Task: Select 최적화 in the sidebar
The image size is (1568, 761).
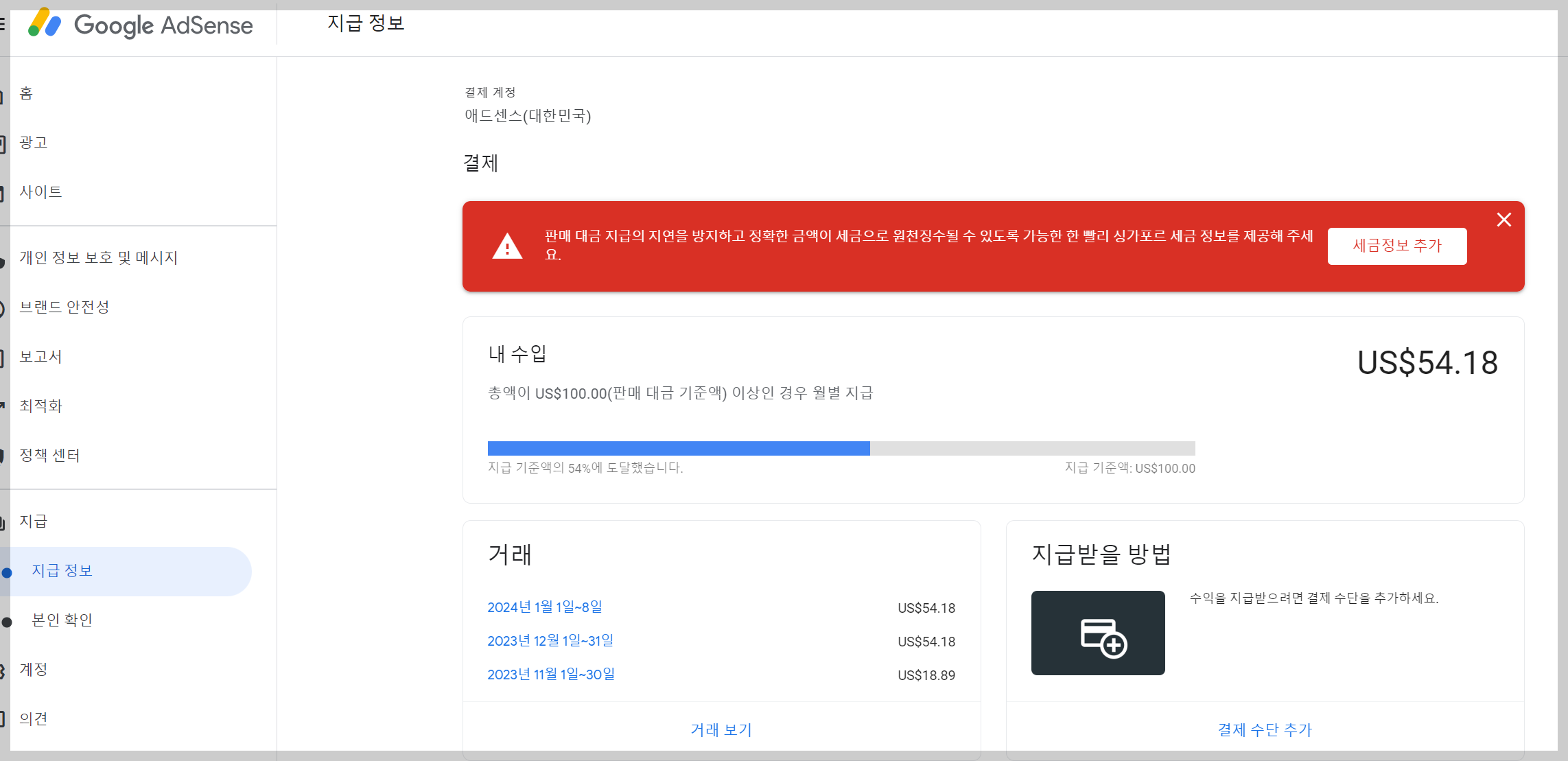Action: [40, 406]
